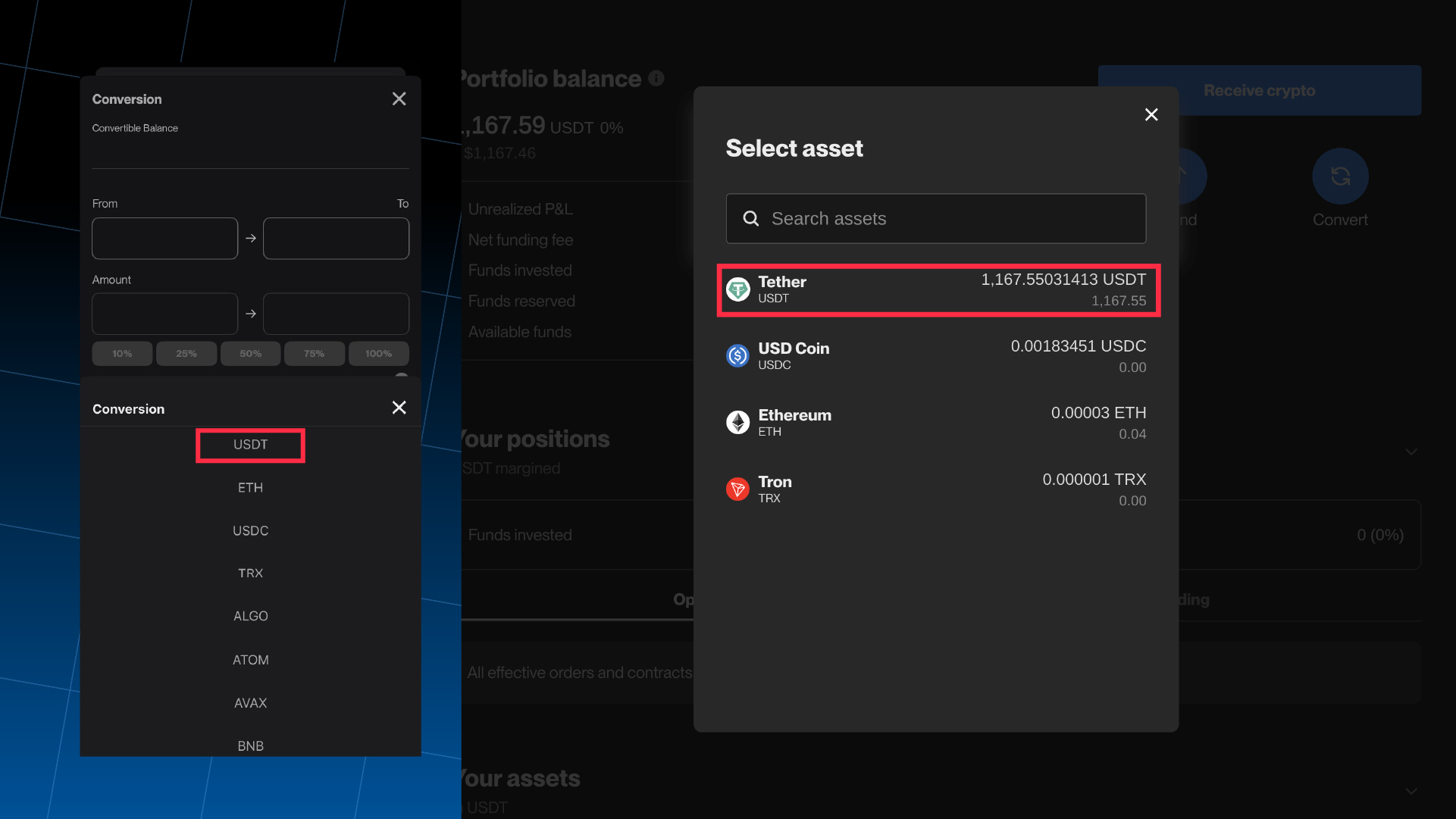Choose ALGO in the conversion list

point(250,617)
